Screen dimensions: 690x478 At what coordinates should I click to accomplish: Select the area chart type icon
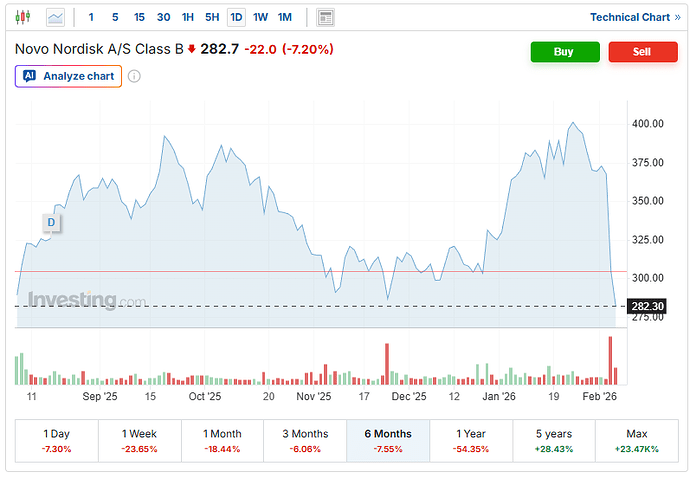coord(56,17)
